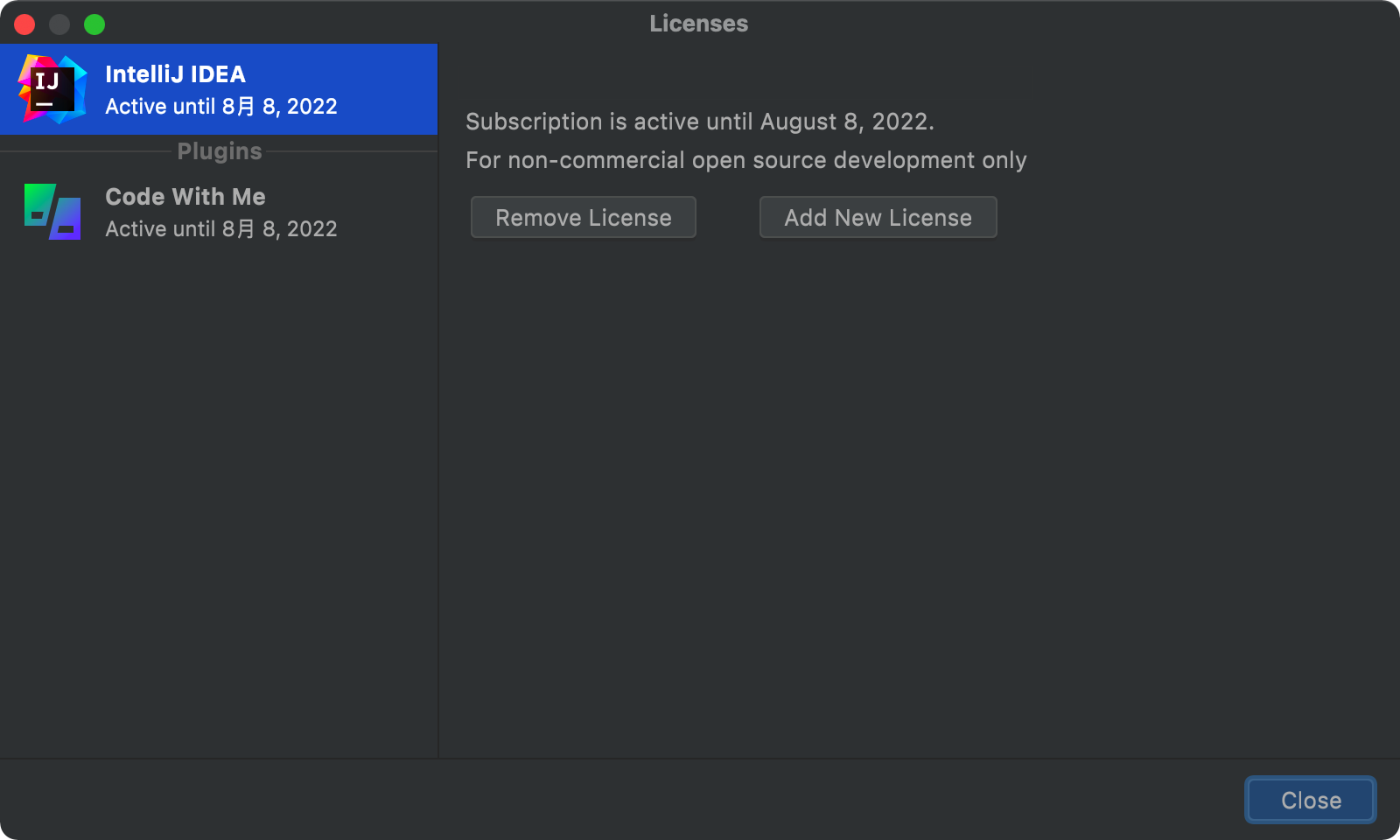Click the green window zoom button
The height and width of the screenshot is (840, 1400).
[x=94, y=24]
